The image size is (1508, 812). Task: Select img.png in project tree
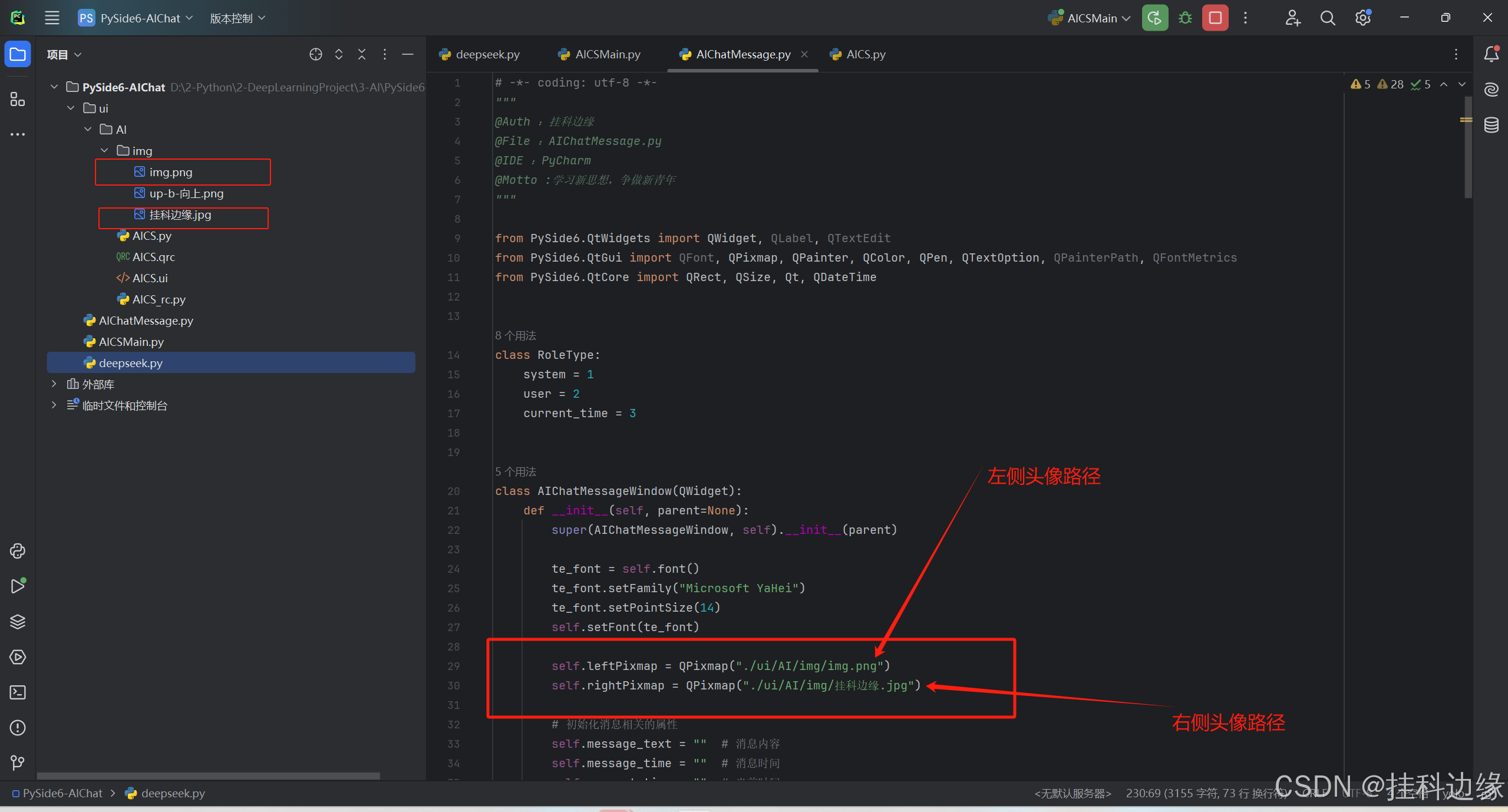(x=171, y=172)
